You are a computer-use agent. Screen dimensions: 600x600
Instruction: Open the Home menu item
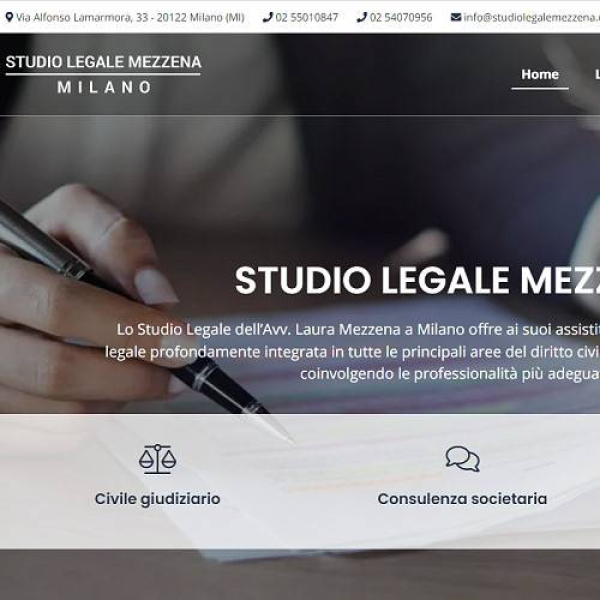540,74
